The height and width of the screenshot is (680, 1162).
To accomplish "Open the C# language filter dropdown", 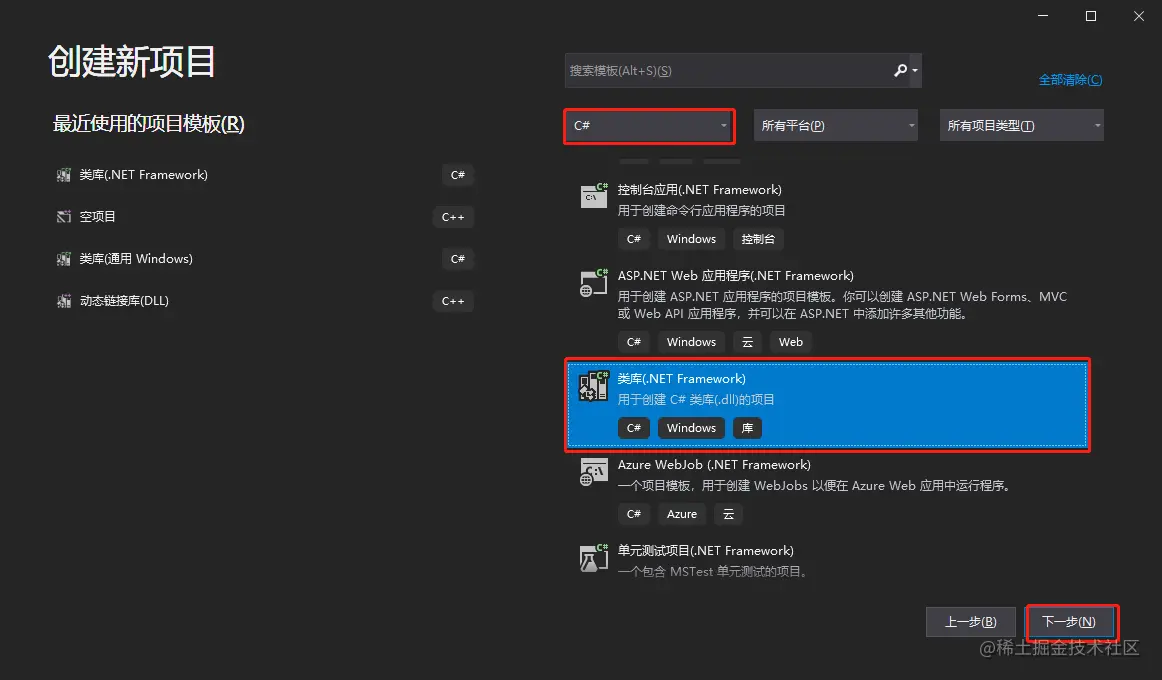I will 649,126.
